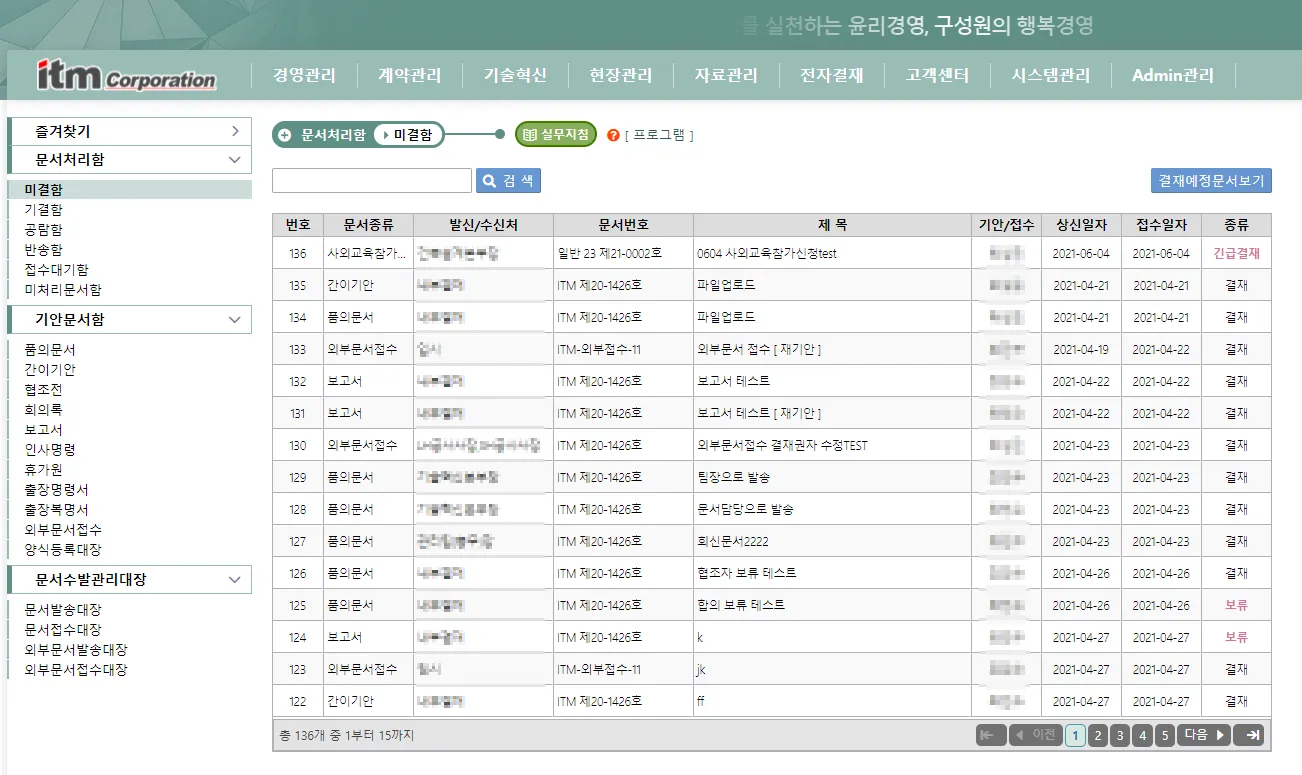Screen dimensions: 1302x775
Task: Open the 경영관리 top menu
Action: [305, 76]
